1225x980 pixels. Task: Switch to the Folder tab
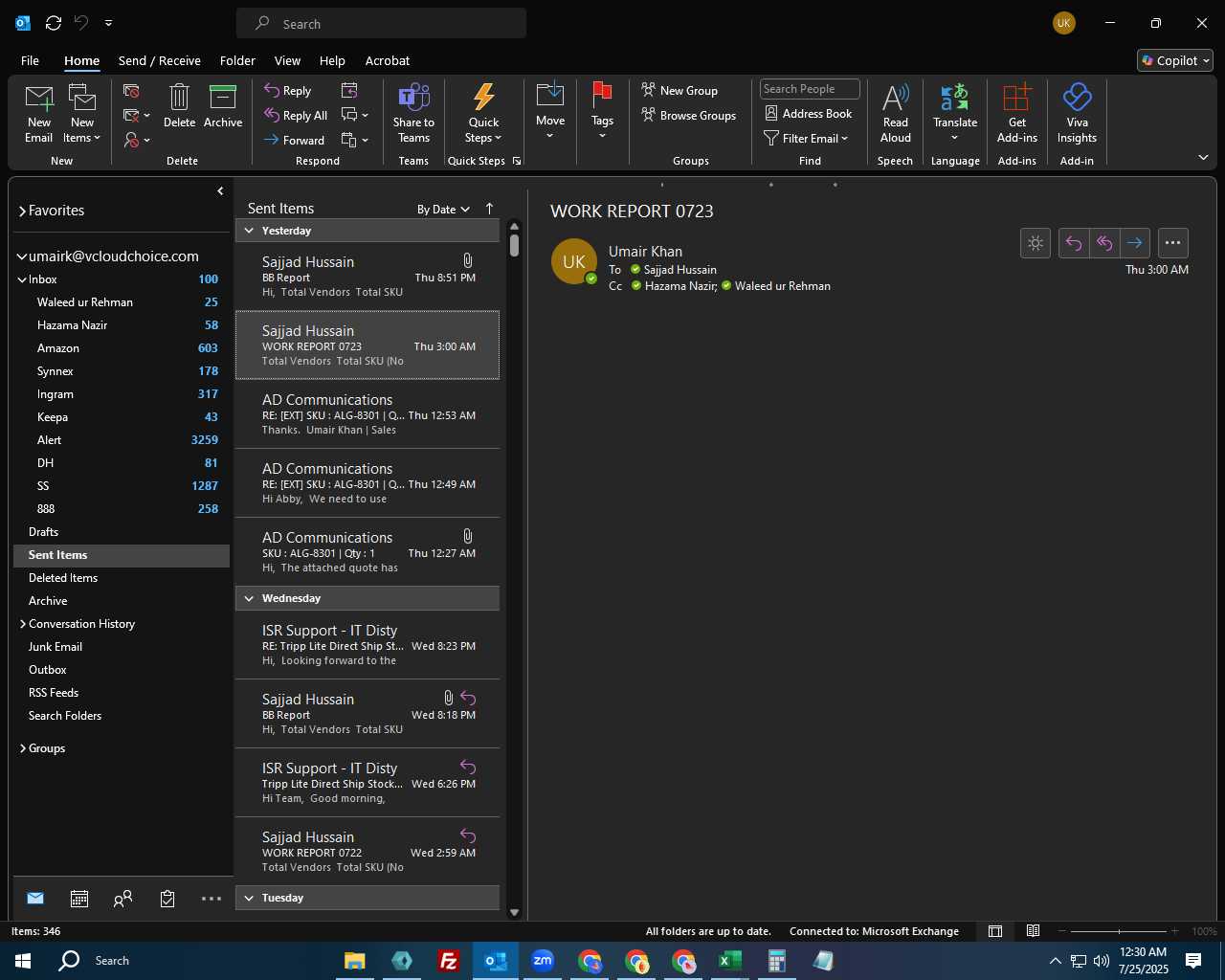[237, 60]
